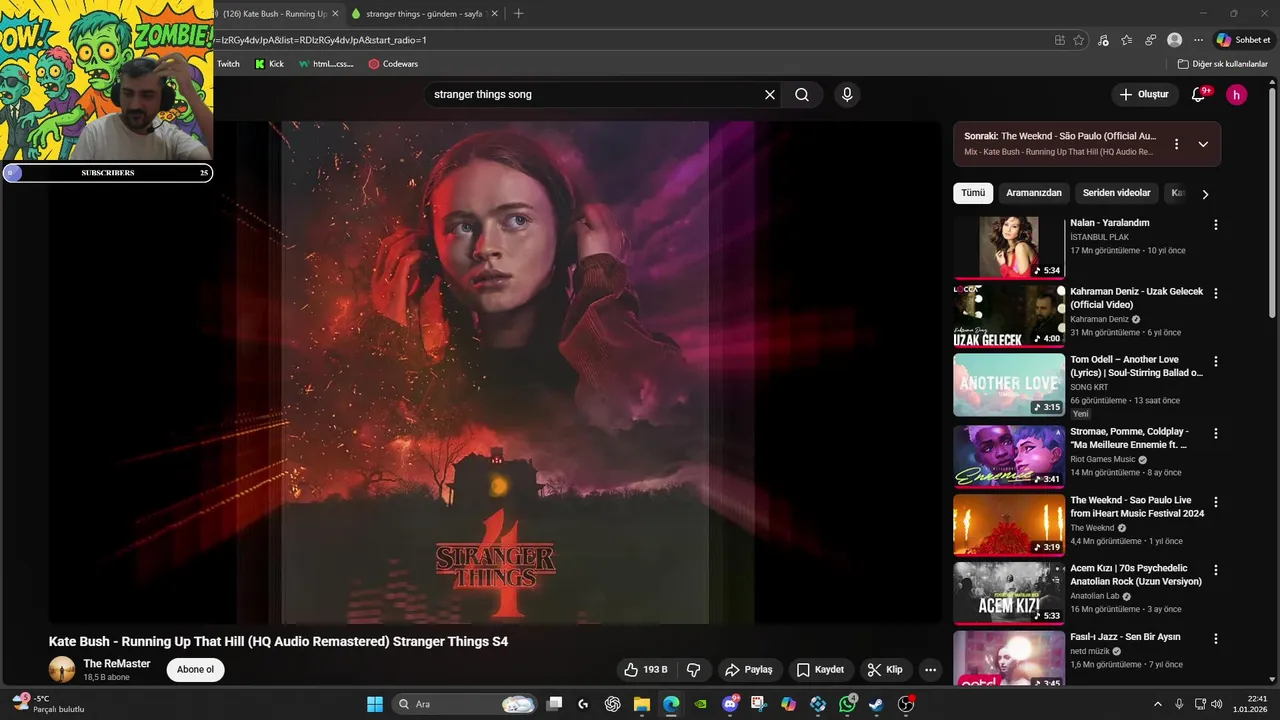1280x720 pixels.
Task: Open options for Tom Odell Another Love
Action: pos(1216,361)
